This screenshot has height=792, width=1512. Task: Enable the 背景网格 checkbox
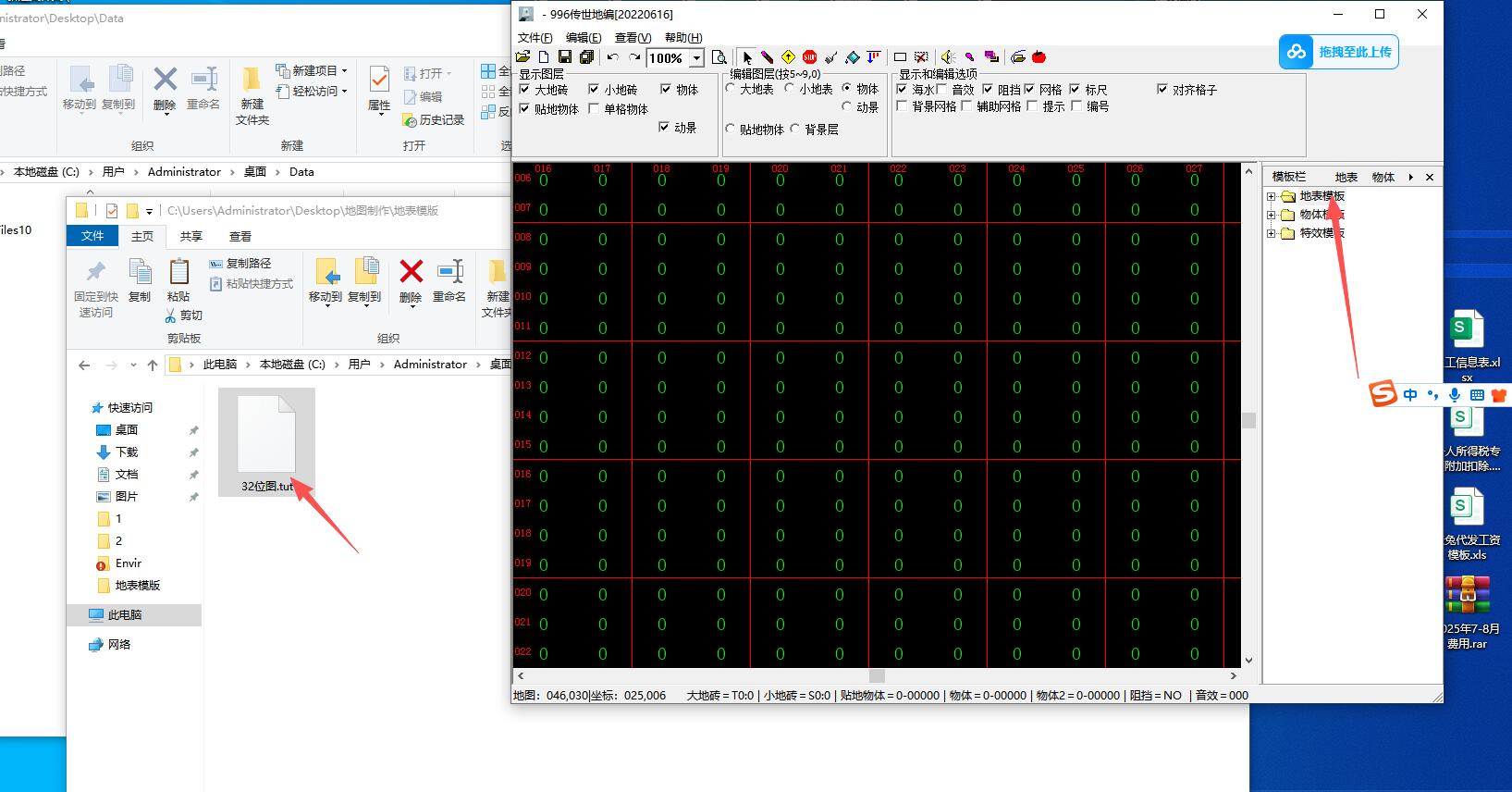pyautogui.click(x=903, y=106)
